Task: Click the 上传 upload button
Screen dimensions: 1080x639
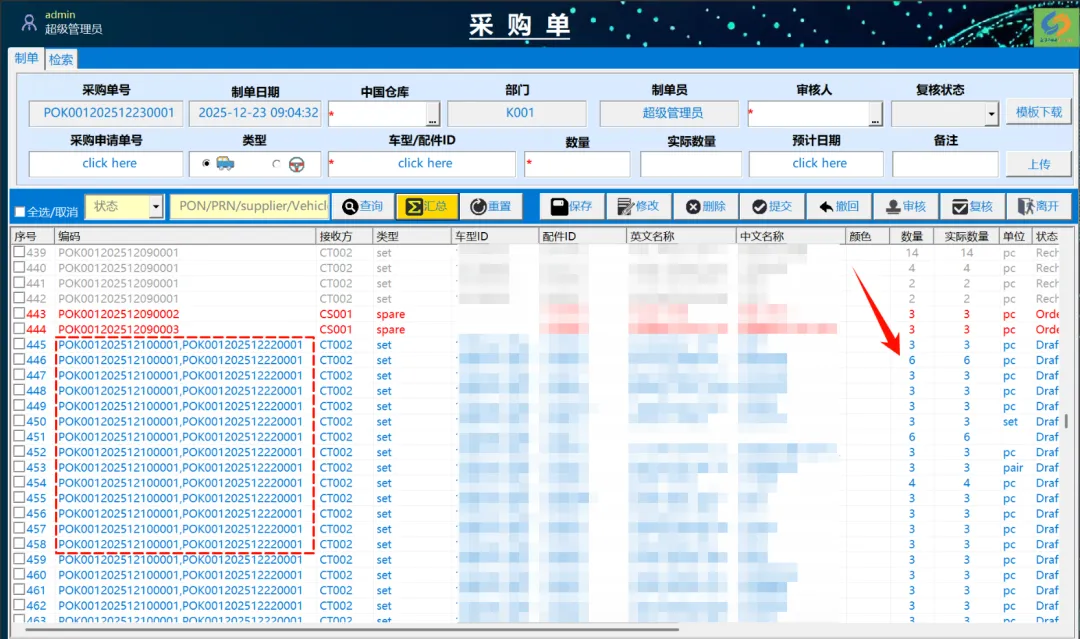Action: click(1039, 164)
